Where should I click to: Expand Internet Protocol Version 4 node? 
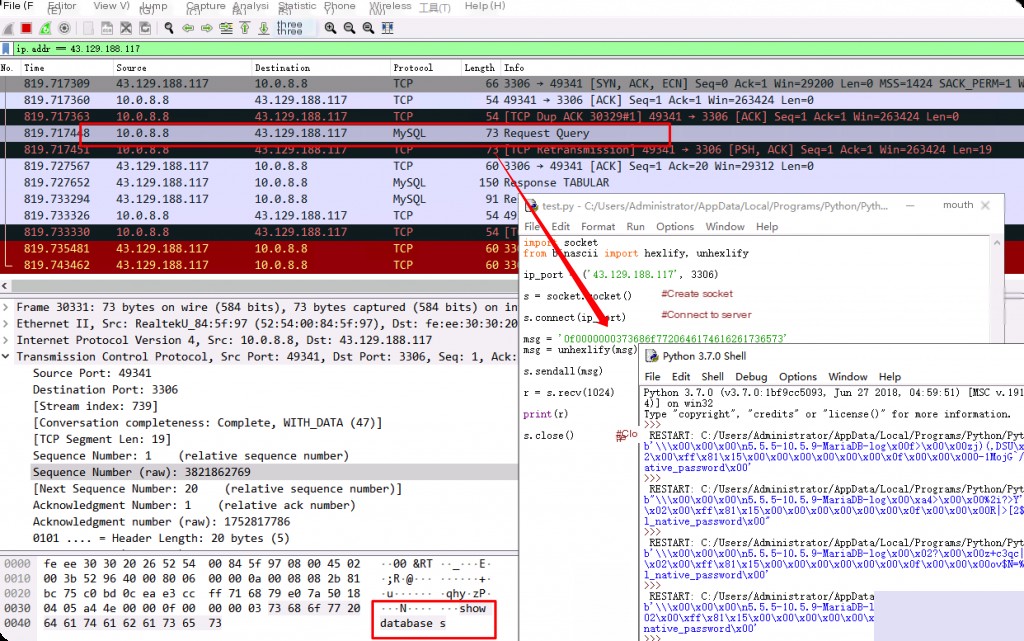coord(6,340)
